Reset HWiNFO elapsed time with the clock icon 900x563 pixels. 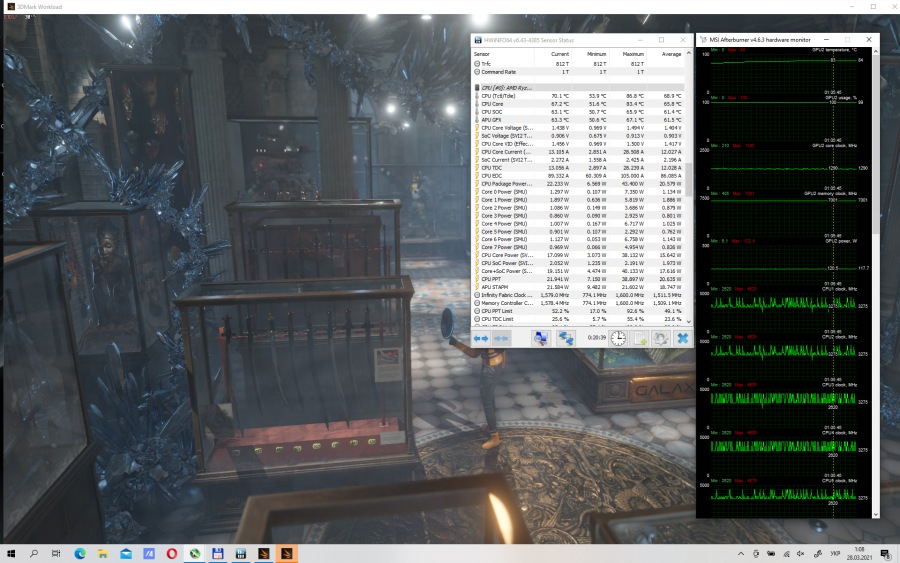pos(618,339)
